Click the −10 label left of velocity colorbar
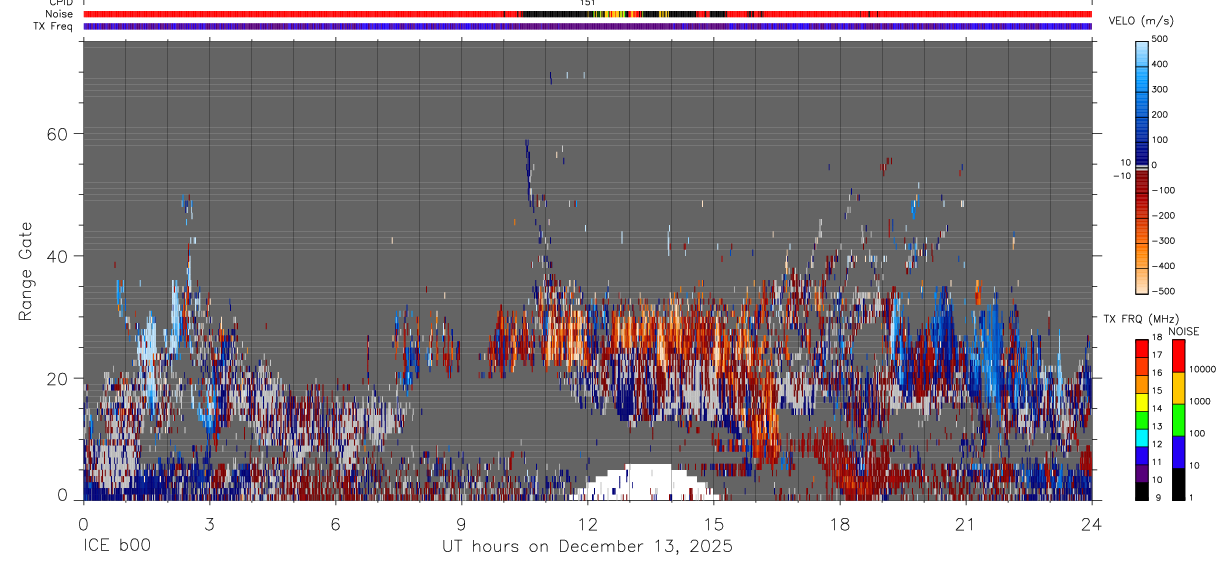 coord(1121,176)
